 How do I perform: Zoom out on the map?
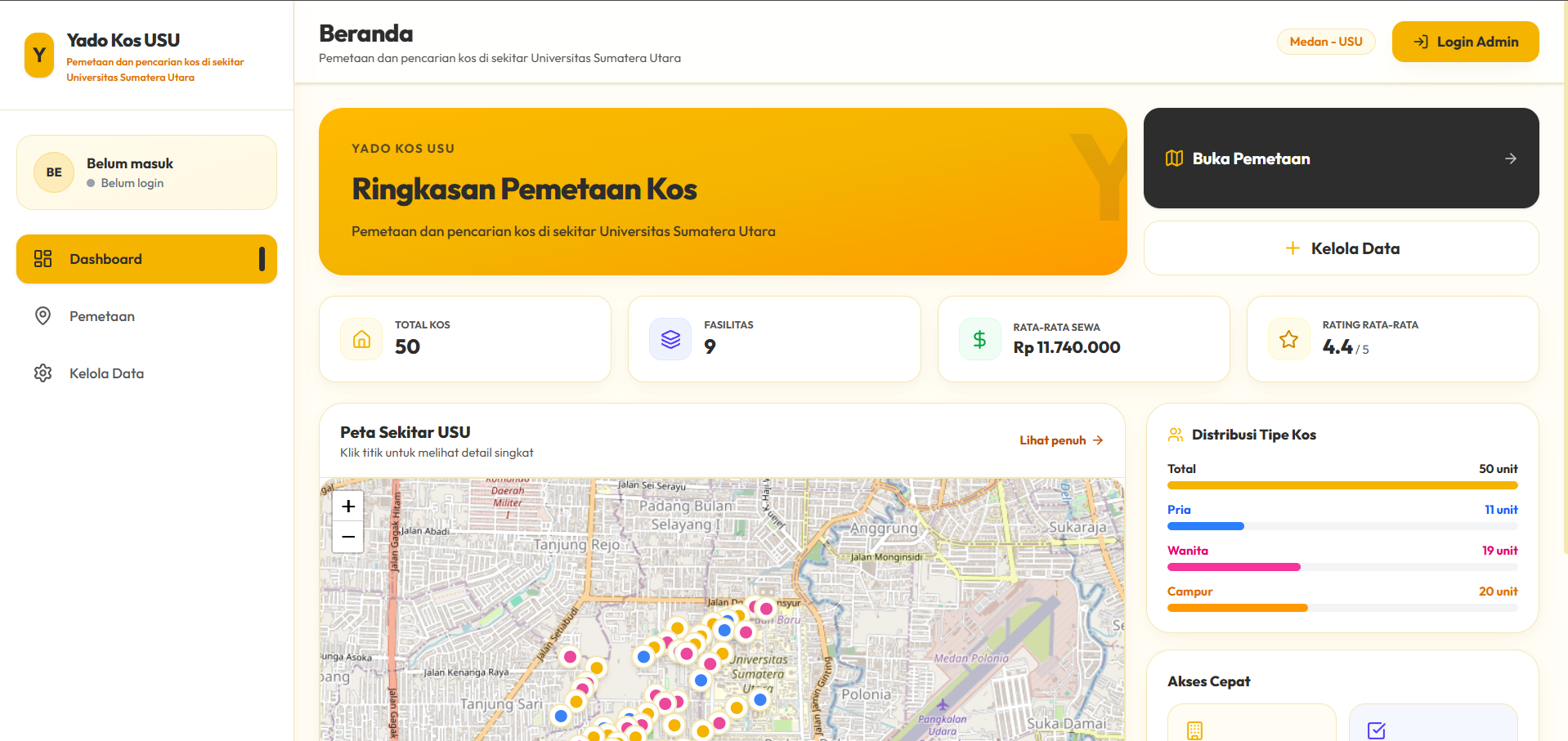coord(348,537)
